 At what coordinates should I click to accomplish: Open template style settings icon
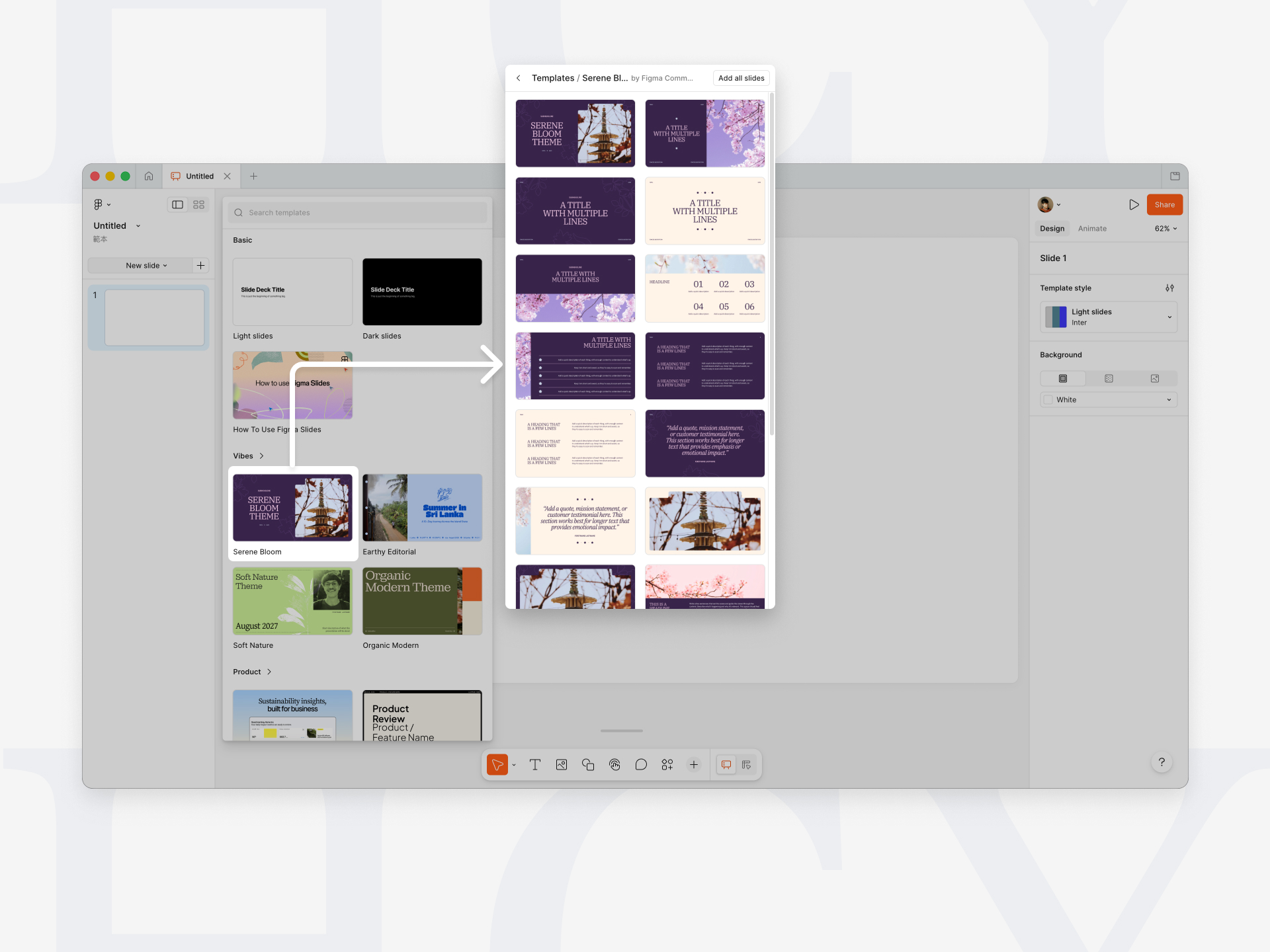(1169, 288)
